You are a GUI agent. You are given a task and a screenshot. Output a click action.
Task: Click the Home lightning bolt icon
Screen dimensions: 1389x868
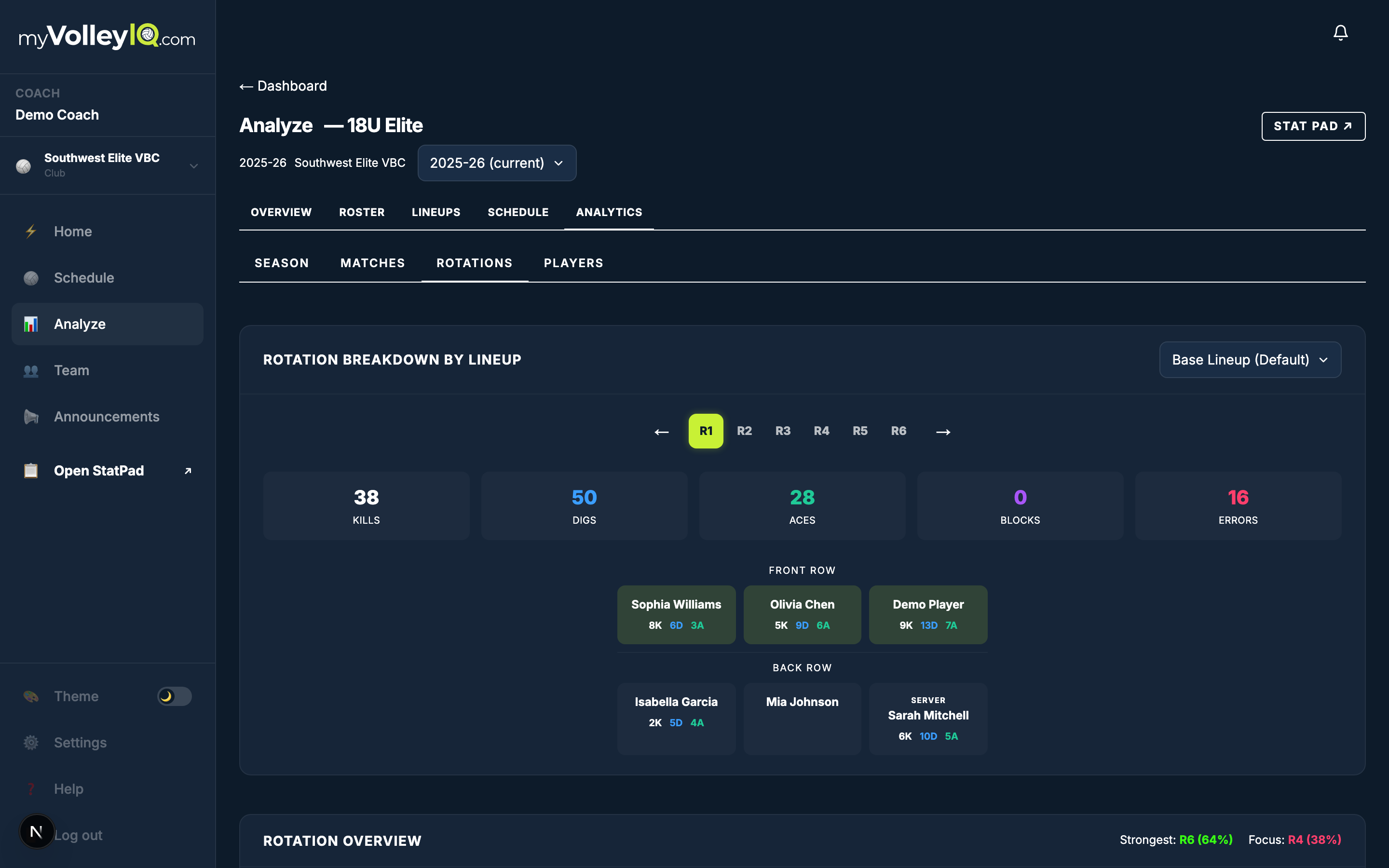click(x=31, y=231)
